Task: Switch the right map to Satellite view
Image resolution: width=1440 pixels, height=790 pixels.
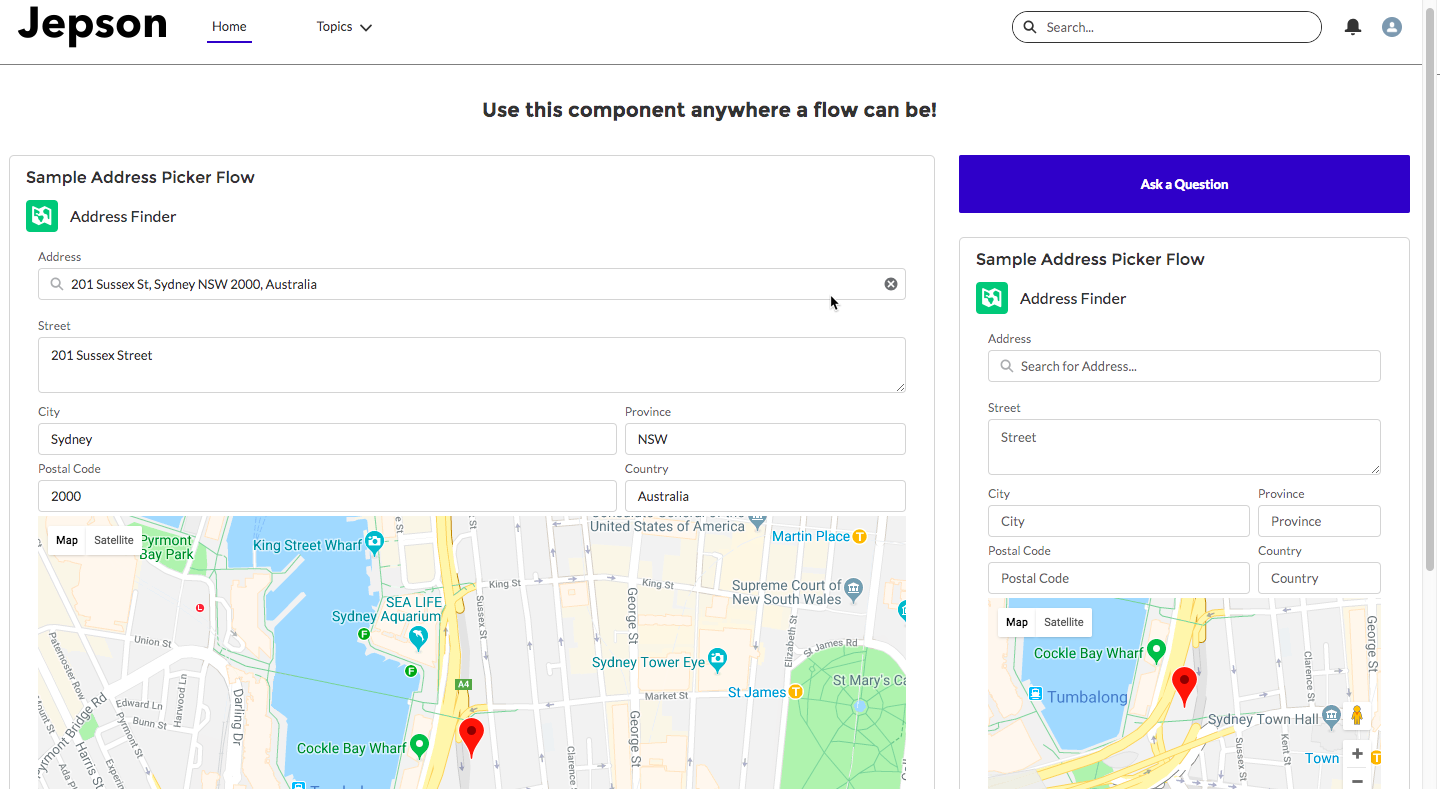Action: [1063, 622]
